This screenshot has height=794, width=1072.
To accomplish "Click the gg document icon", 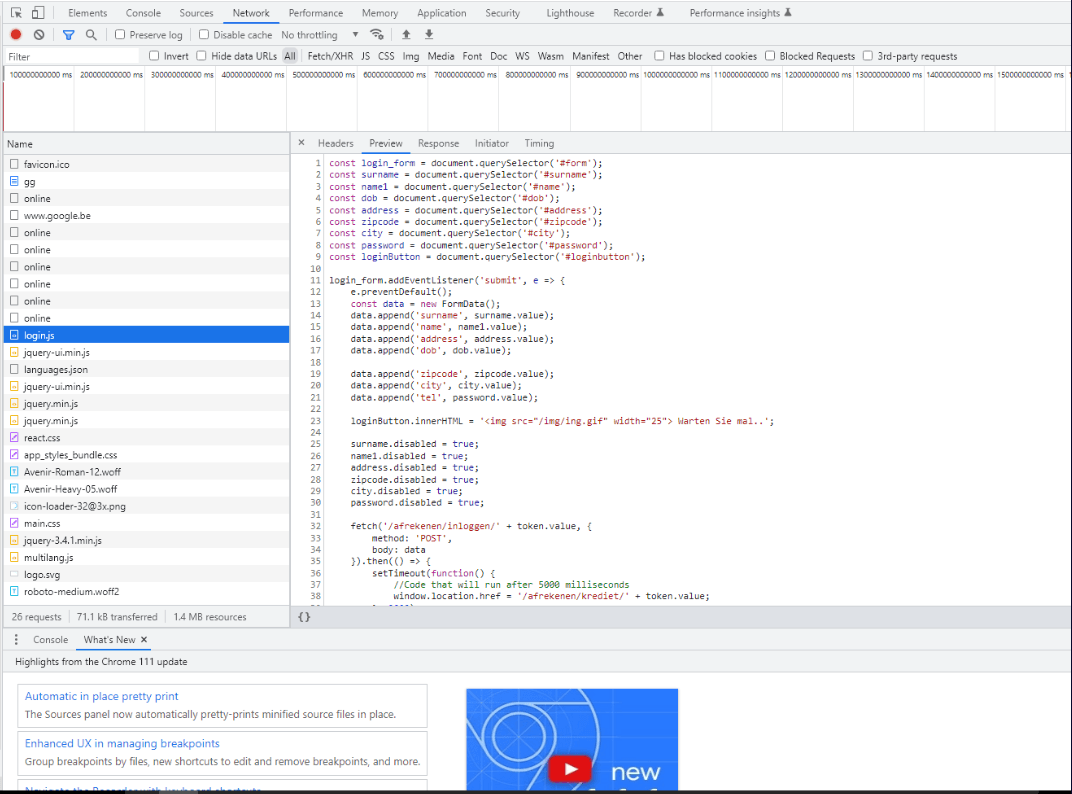I will [14, 181].
